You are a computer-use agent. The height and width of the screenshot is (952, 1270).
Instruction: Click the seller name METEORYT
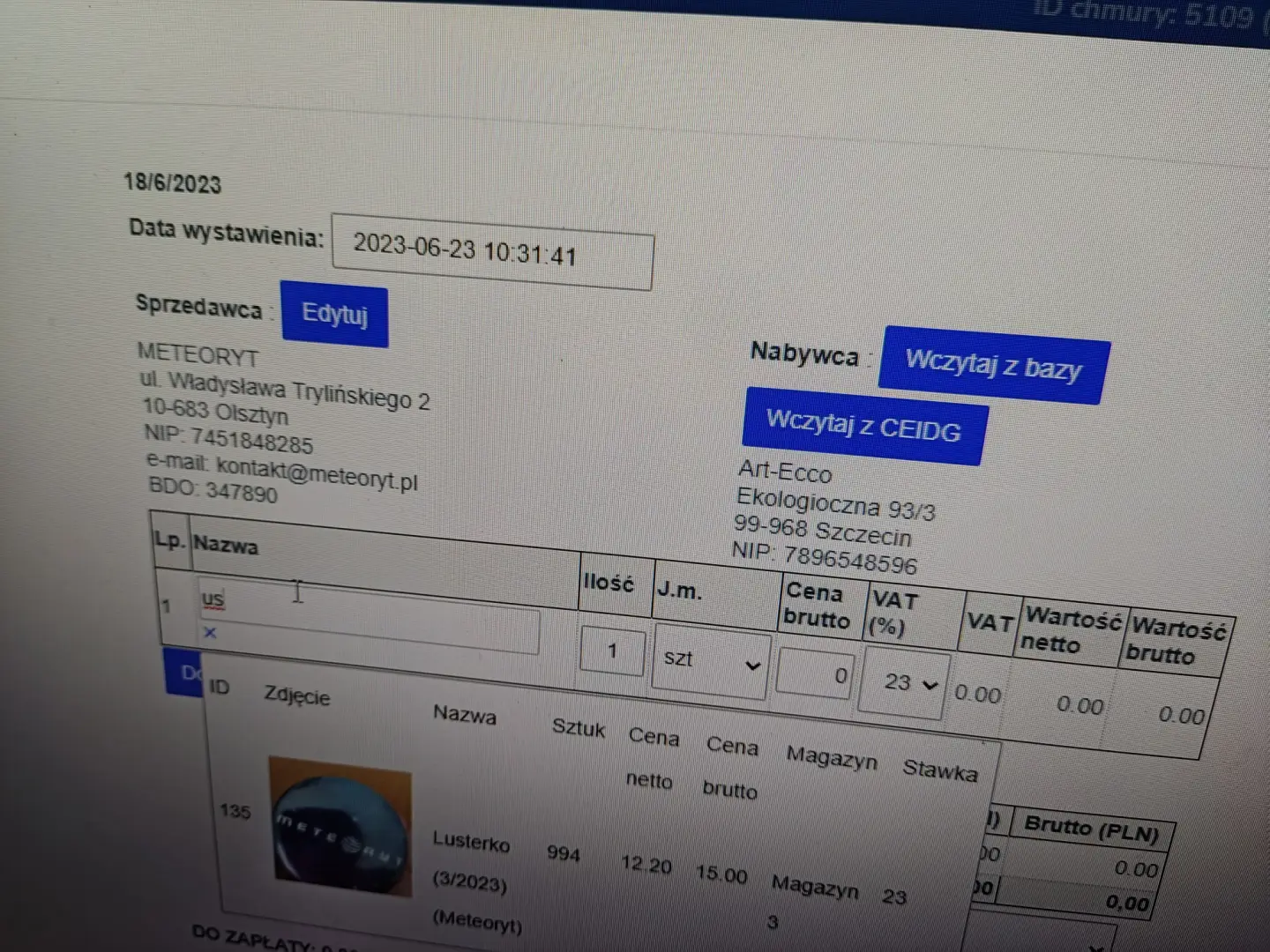click(x=198, y=354)
